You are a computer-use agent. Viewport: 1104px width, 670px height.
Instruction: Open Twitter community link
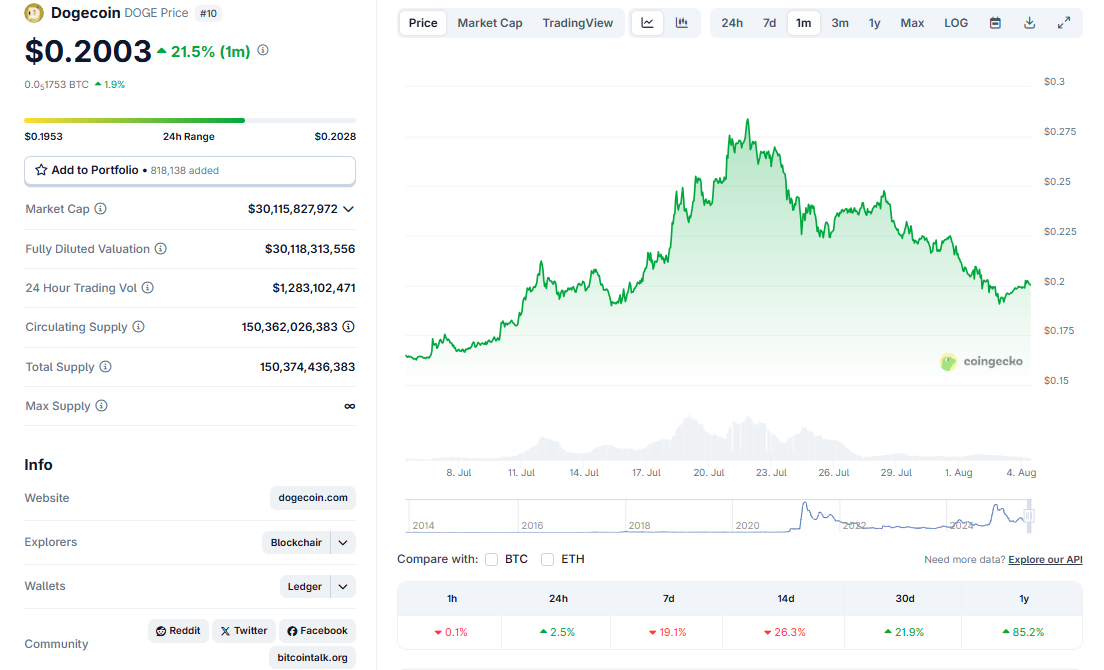coord(244,631)
